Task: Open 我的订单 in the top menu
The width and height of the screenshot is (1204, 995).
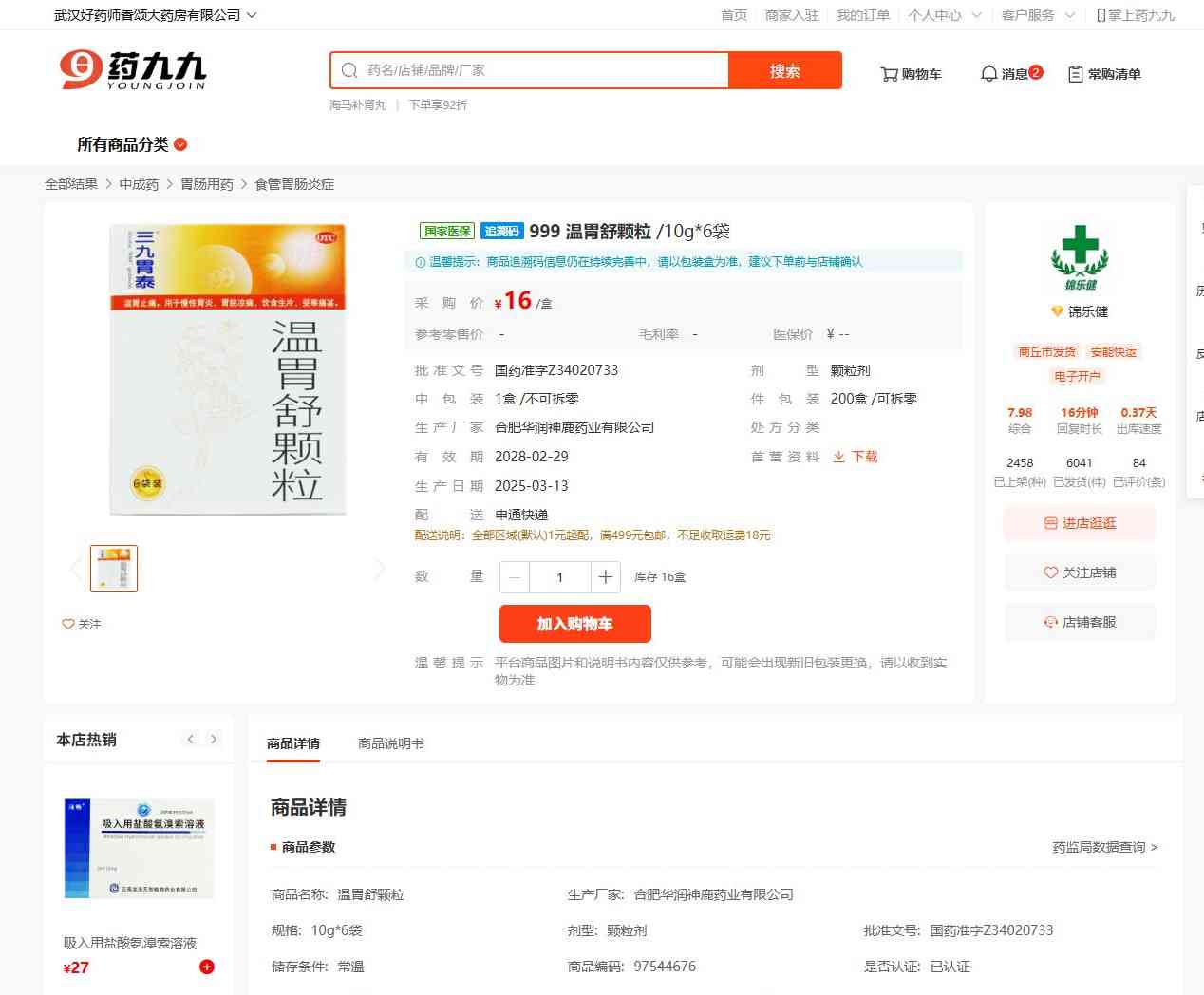Action: tap(863, 15)
